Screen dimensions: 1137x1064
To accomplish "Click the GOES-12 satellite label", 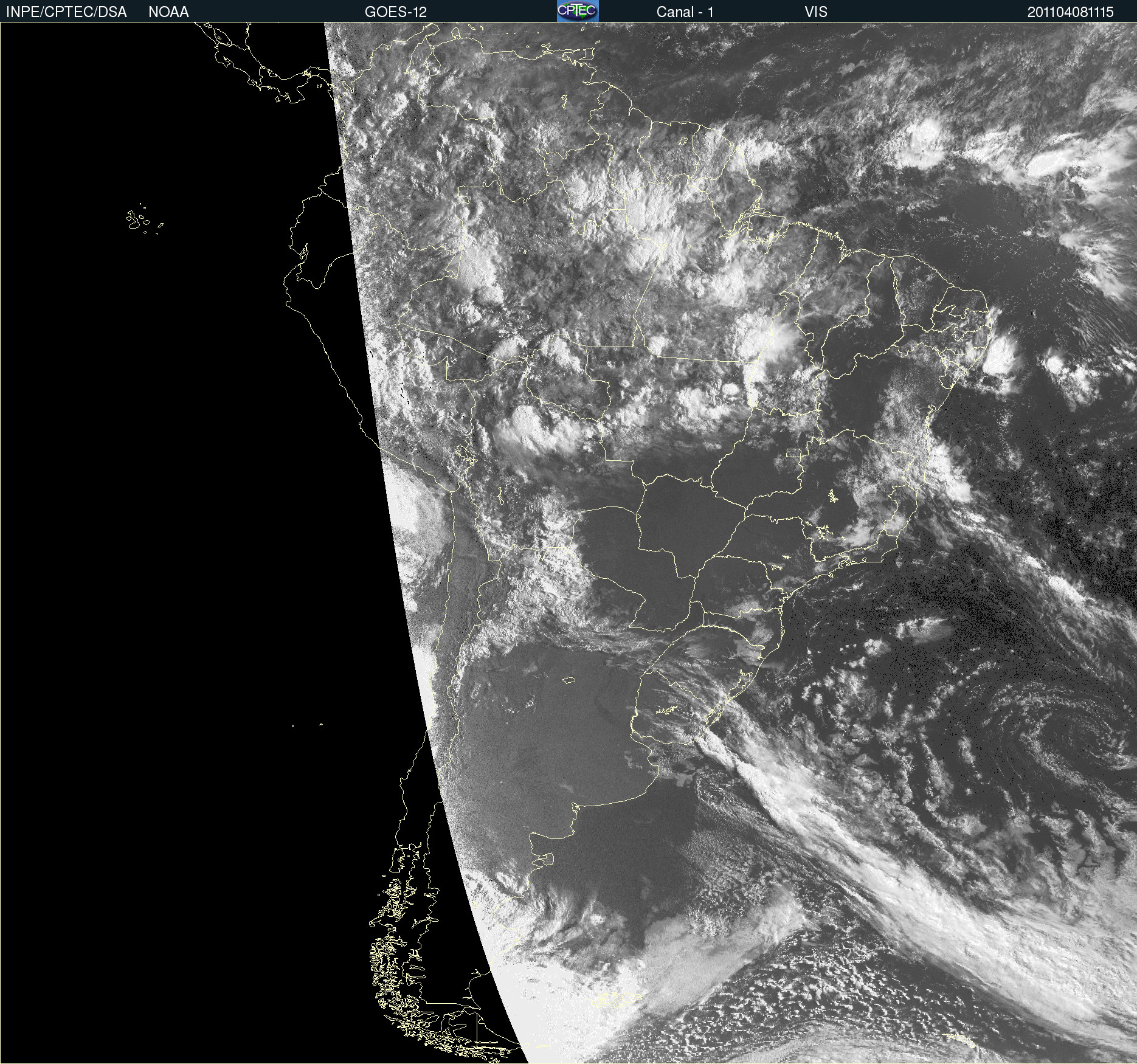I will [x=396, y=12].
